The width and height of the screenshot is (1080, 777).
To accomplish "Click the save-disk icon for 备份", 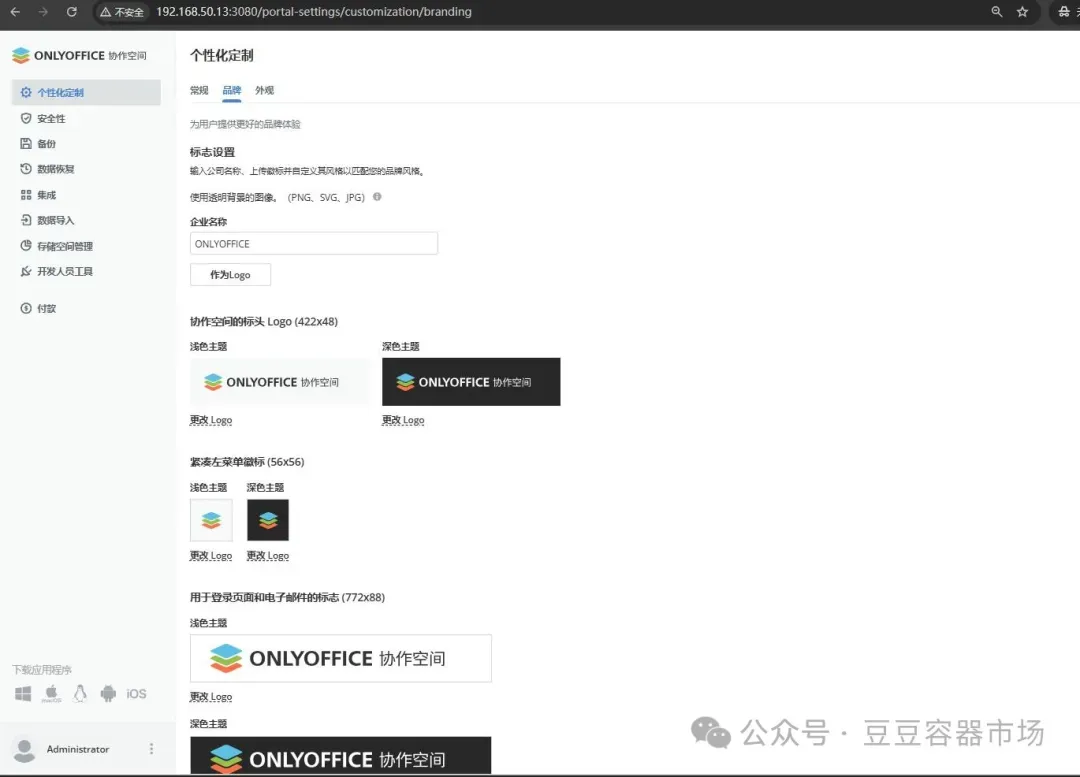I will 26,143.
